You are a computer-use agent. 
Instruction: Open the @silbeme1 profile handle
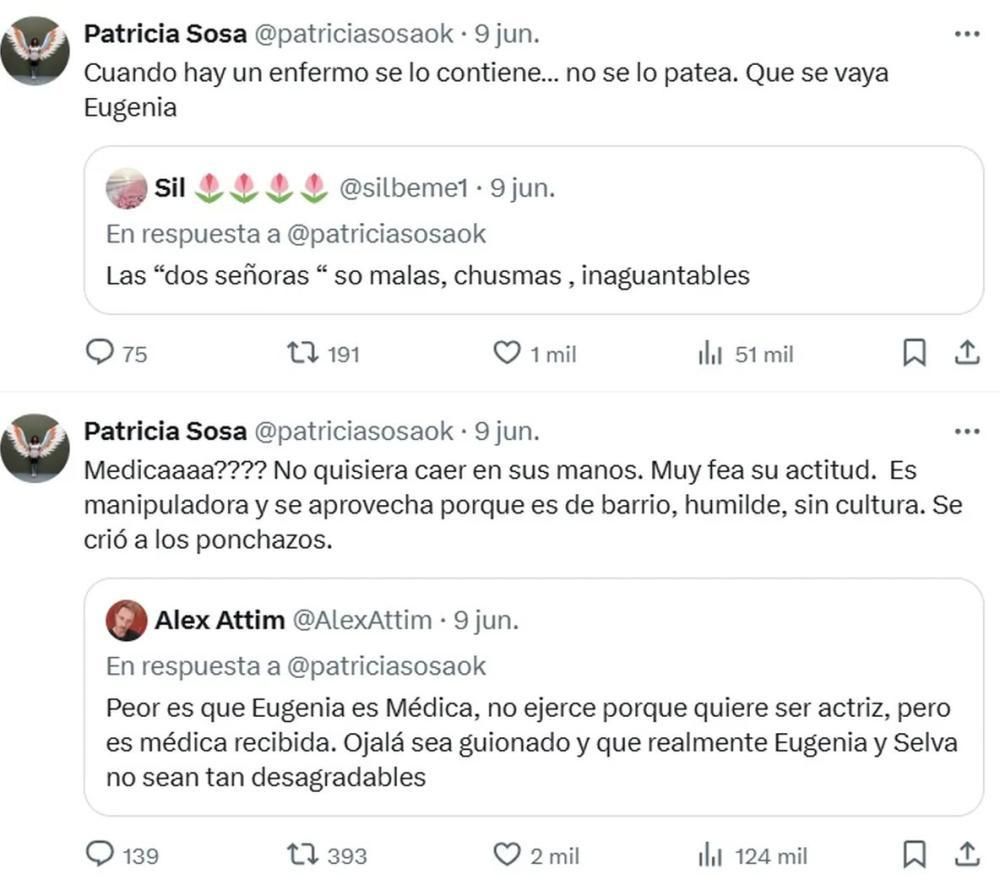pos(403,187)
